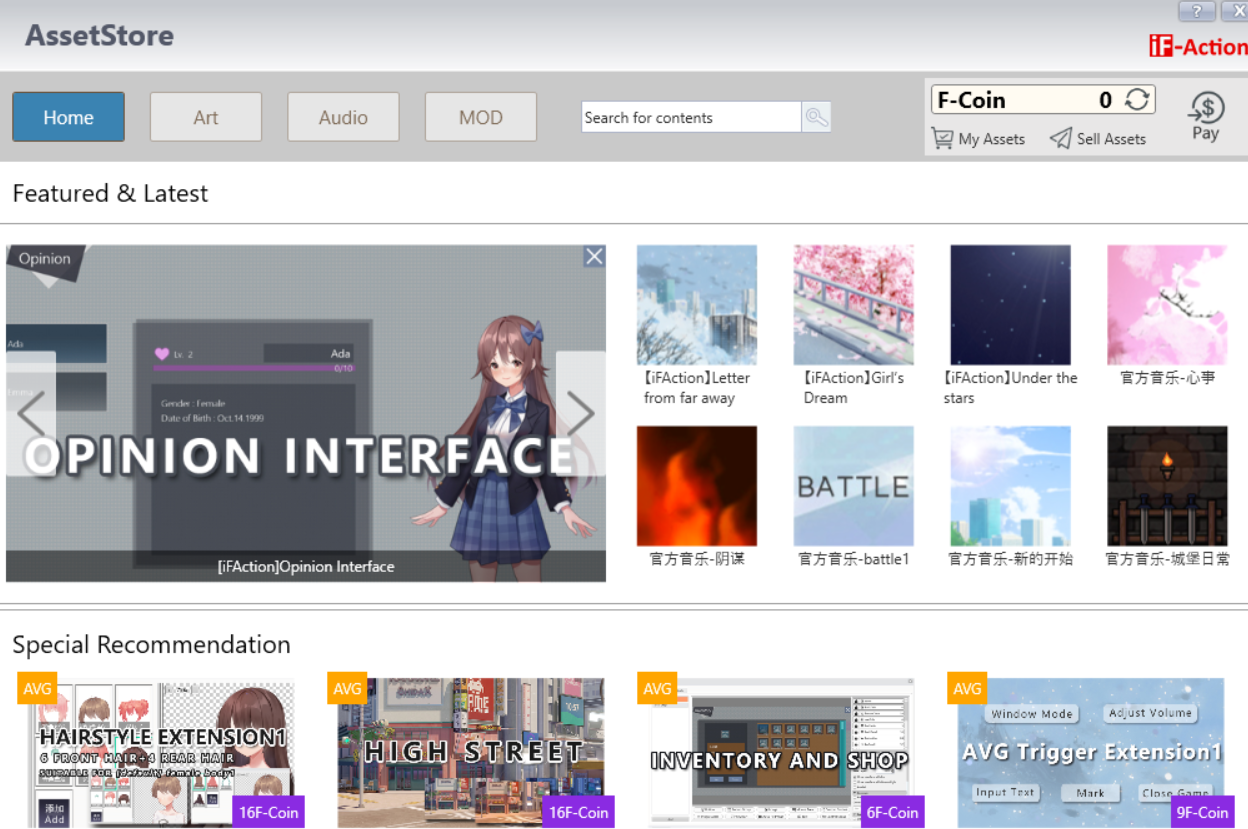The image size is (1248, 829).
Task: Show next banner with right arrow
Action: pos(581,413)
